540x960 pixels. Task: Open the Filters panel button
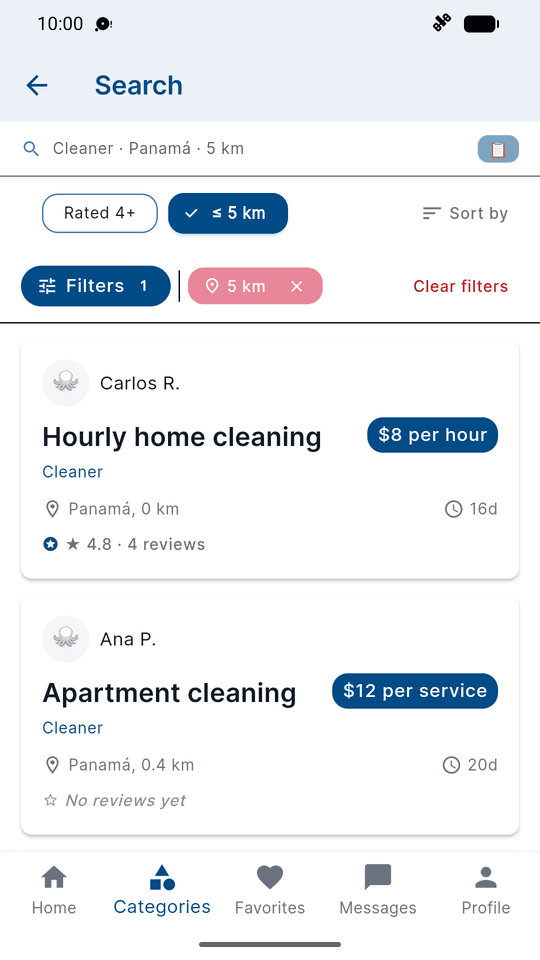(x=96, y=286)
